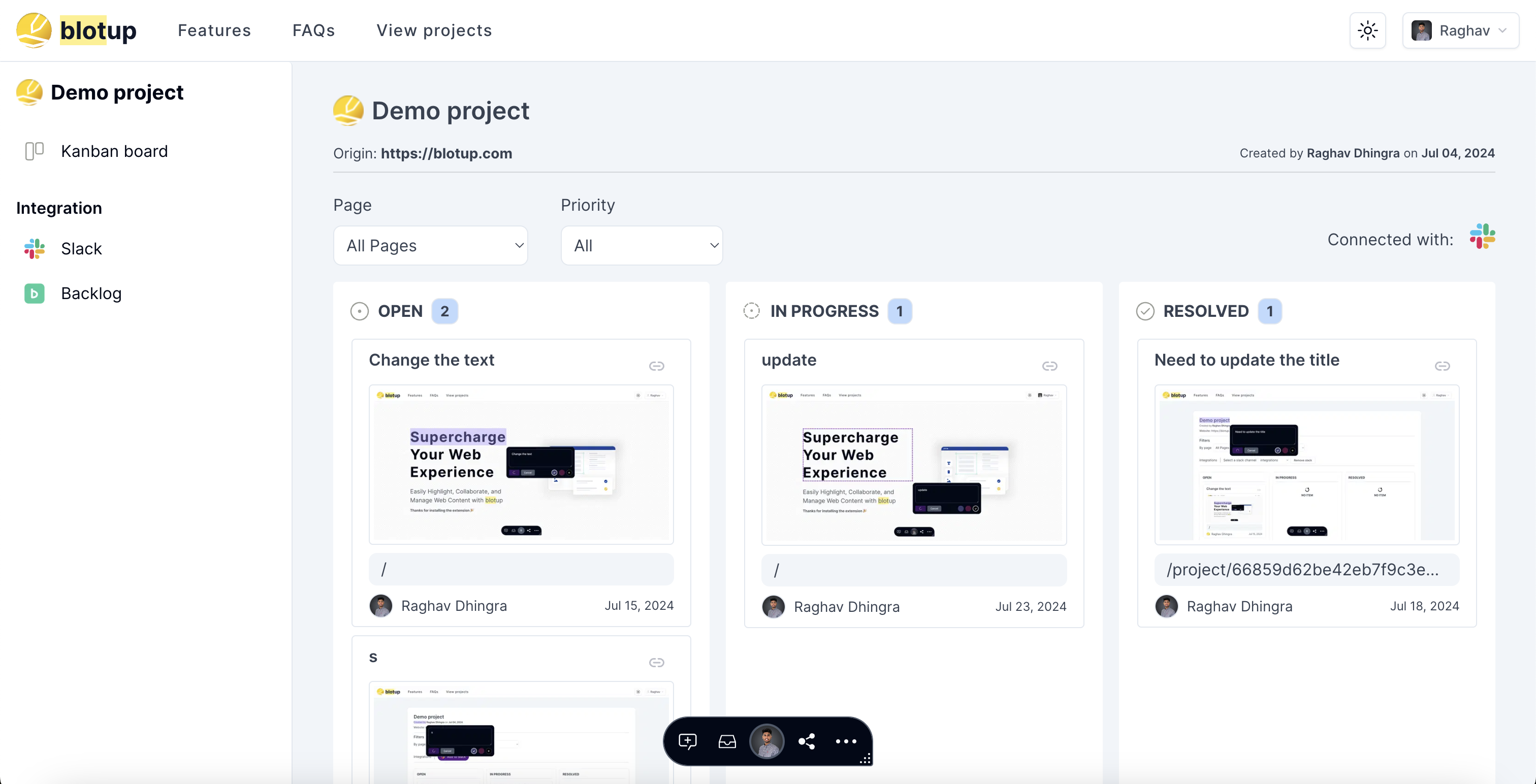
Task: Click the Demo project logo in main heading
Action: pos(348,110)
